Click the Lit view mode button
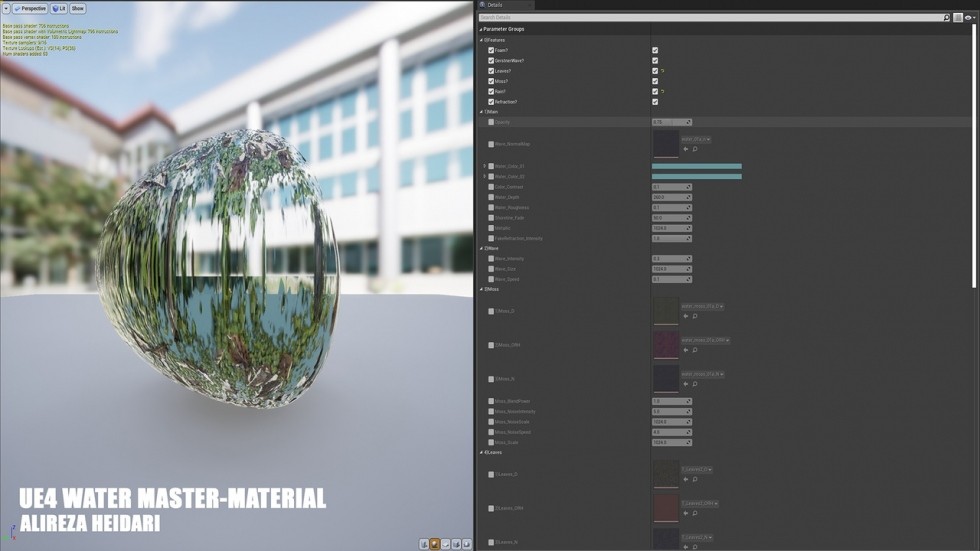Image resolution: width=980 pixels, height=551 pixels. coord(58,8)
